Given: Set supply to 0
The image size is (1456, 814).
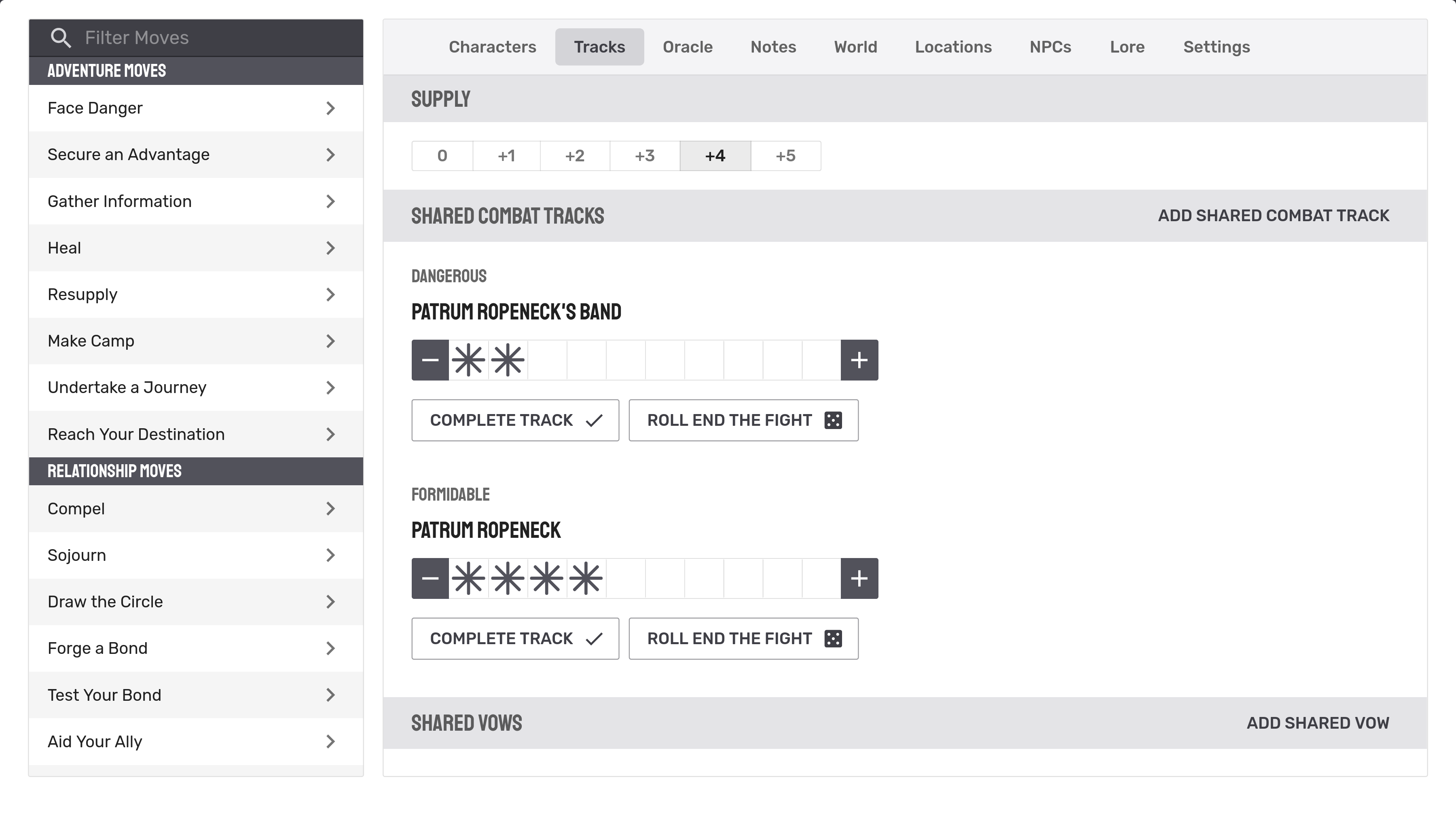Looking at the screenshot, I should click(442, 156).
